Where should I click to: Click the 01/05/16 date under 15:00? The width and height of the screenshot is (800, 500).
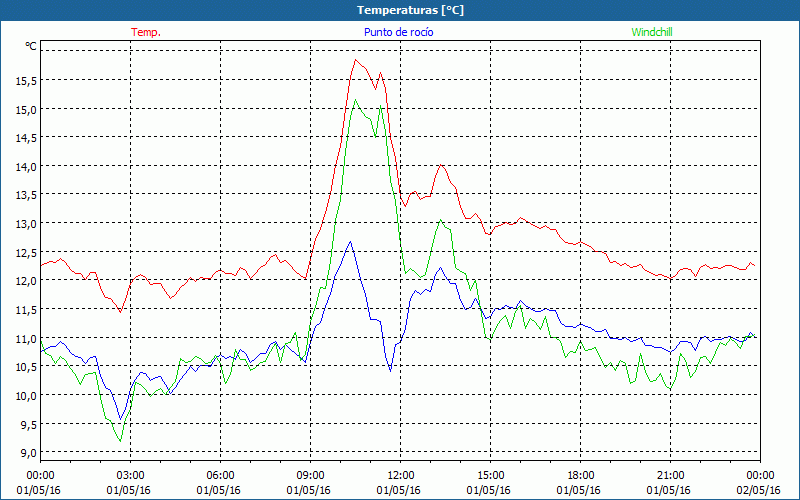click(489, 490)
